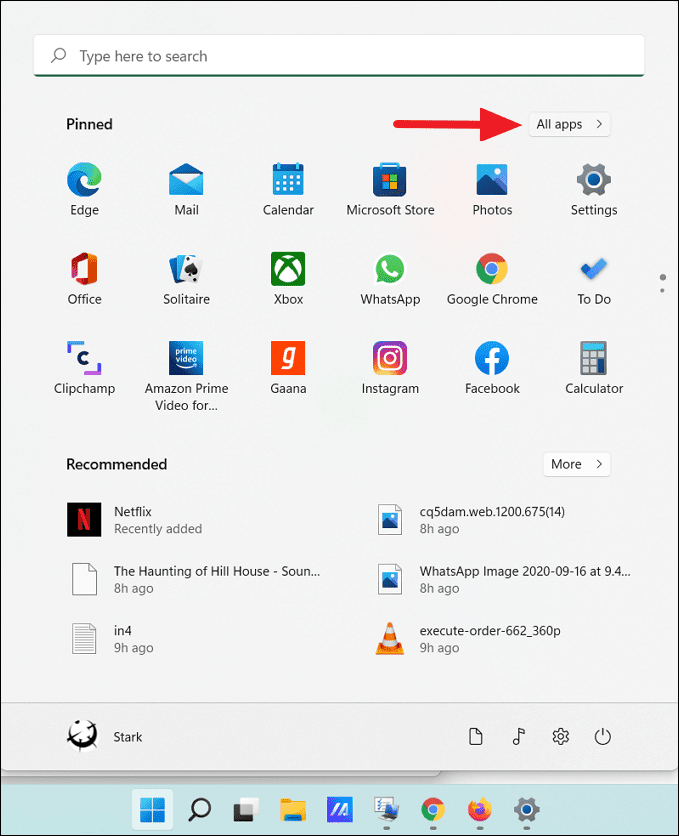
Task: Click the Windows Start button on taskbar
Action: click(x=152, y=810)
